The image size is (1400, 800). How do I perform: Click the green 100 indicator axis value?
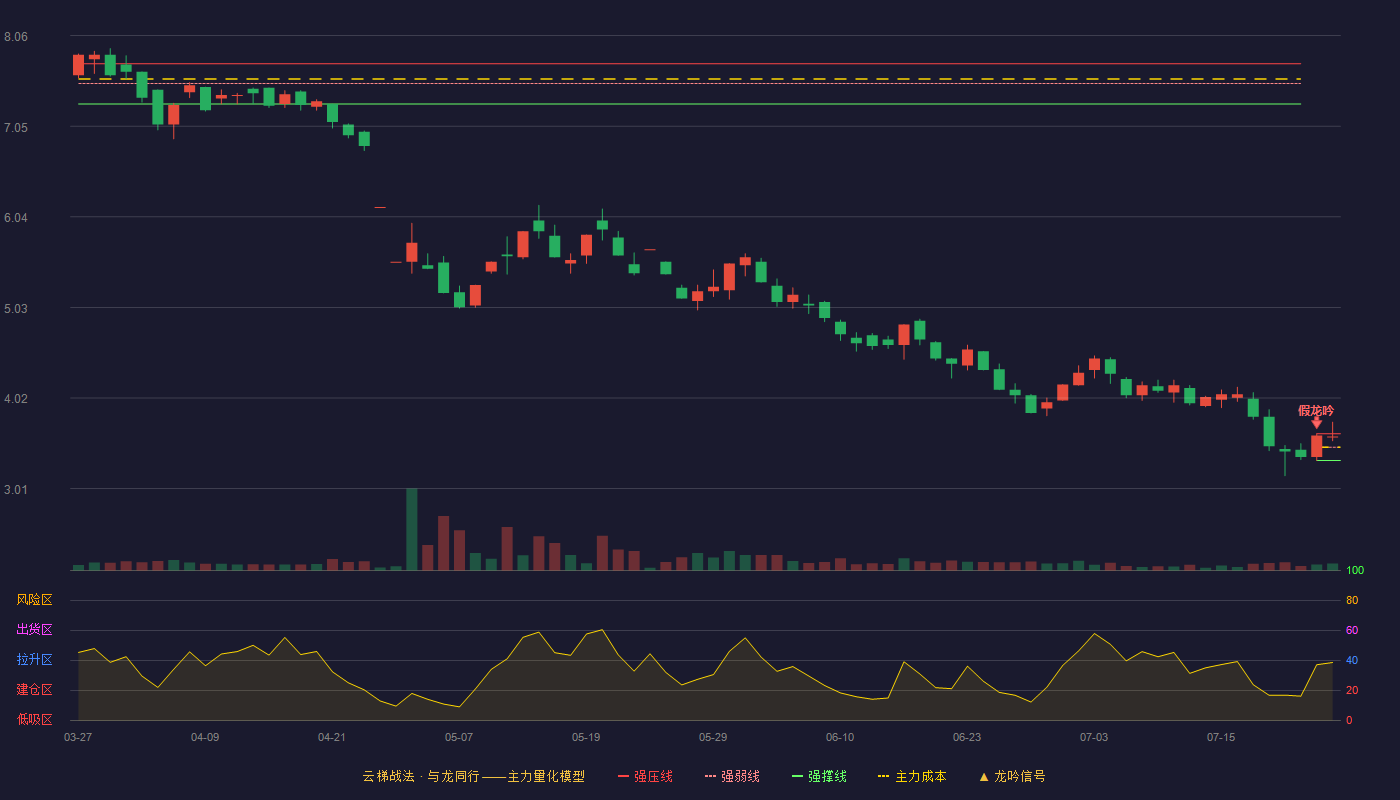1355,571
